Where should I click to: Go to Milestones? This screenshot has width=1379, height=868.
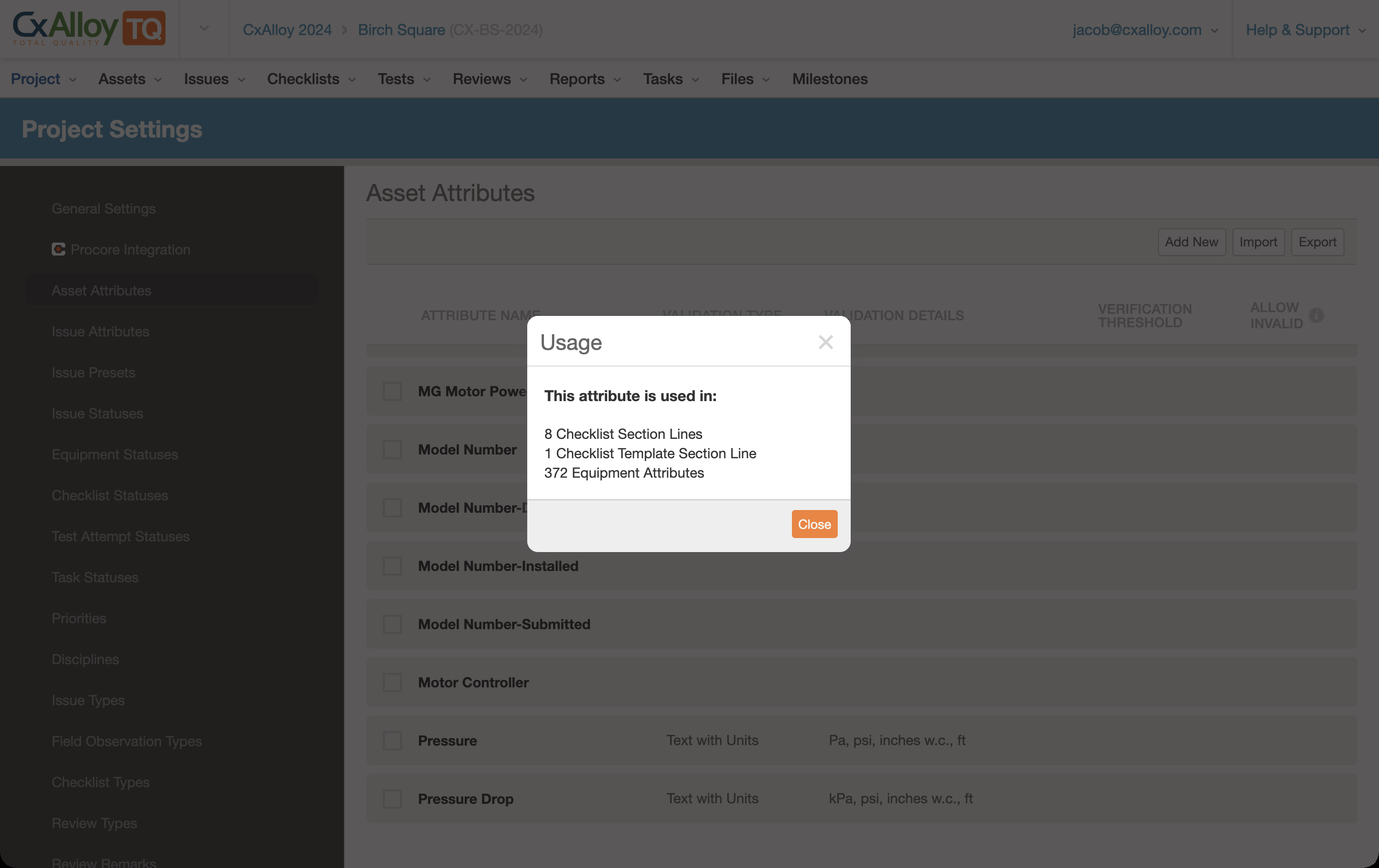[829, 78]
